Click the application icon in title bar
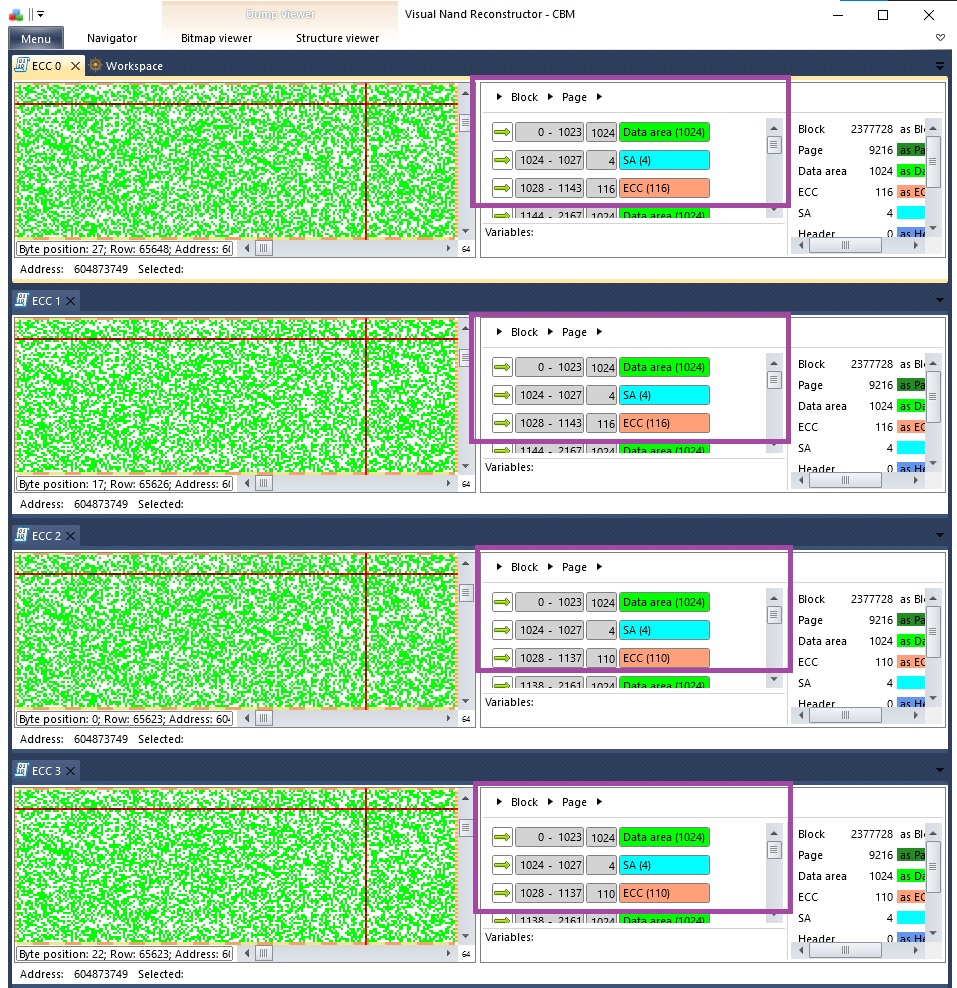Viewport: 957px width, 988px height. [x=16, y=14]
